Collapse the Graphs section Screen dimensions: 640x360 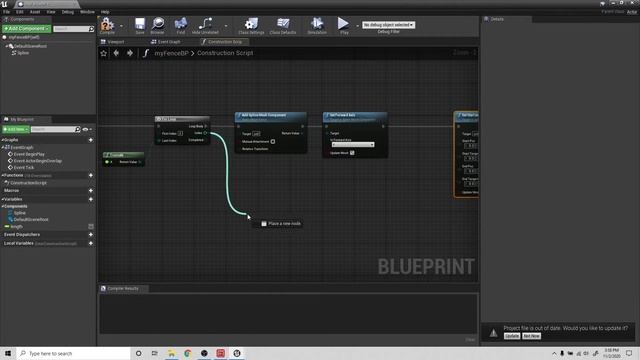point(3,140)
